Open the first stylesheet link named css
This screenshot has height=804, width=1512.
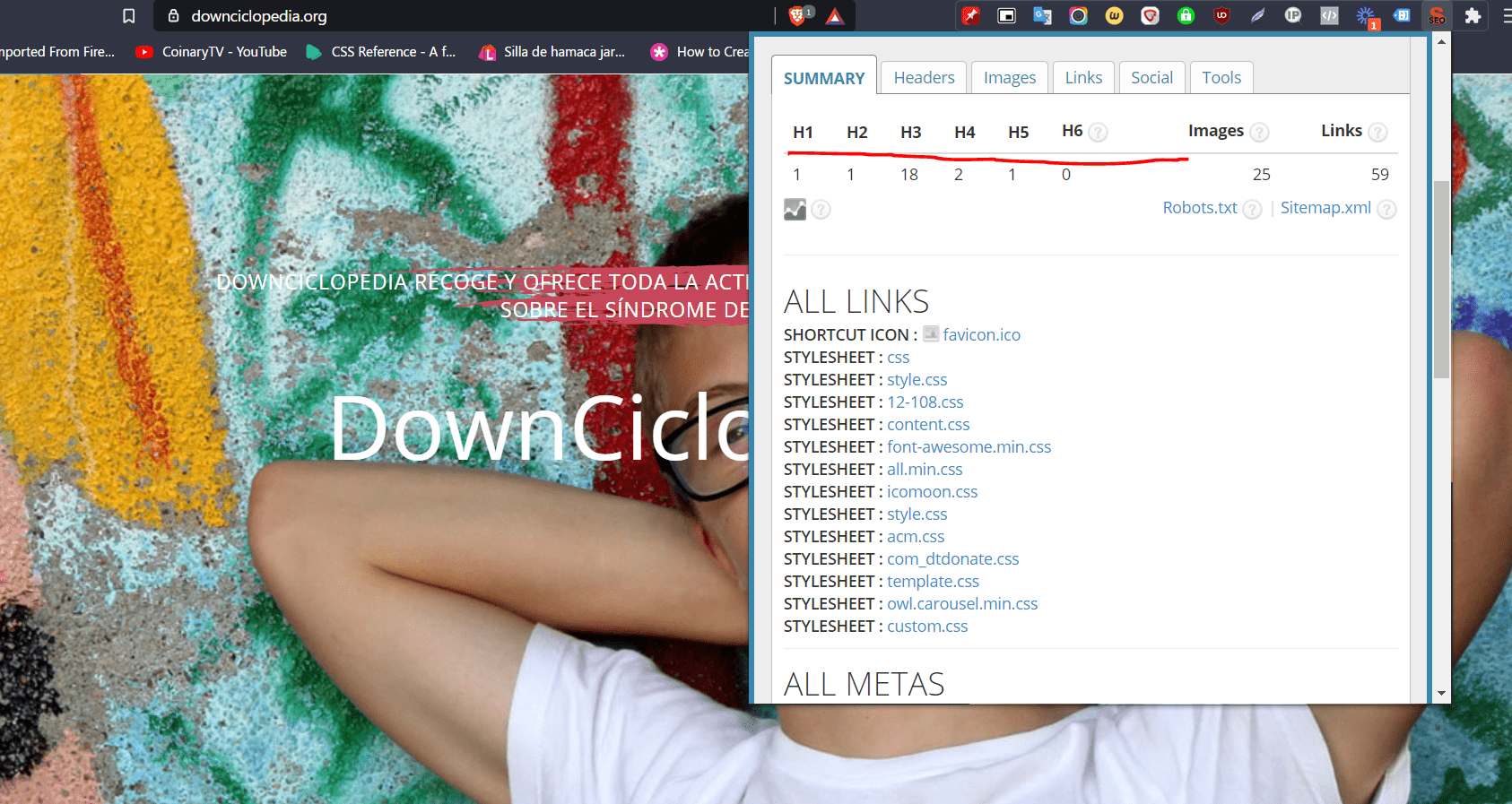coord(899,358)
